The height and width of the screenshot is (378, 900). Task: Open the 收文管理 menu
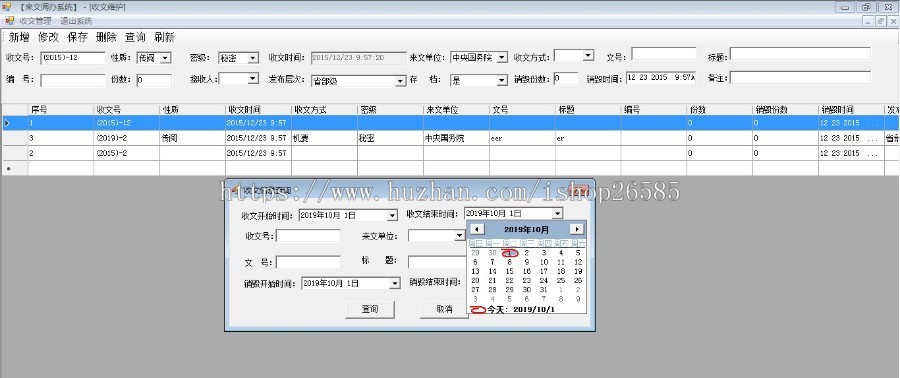(x=36, y=21)
